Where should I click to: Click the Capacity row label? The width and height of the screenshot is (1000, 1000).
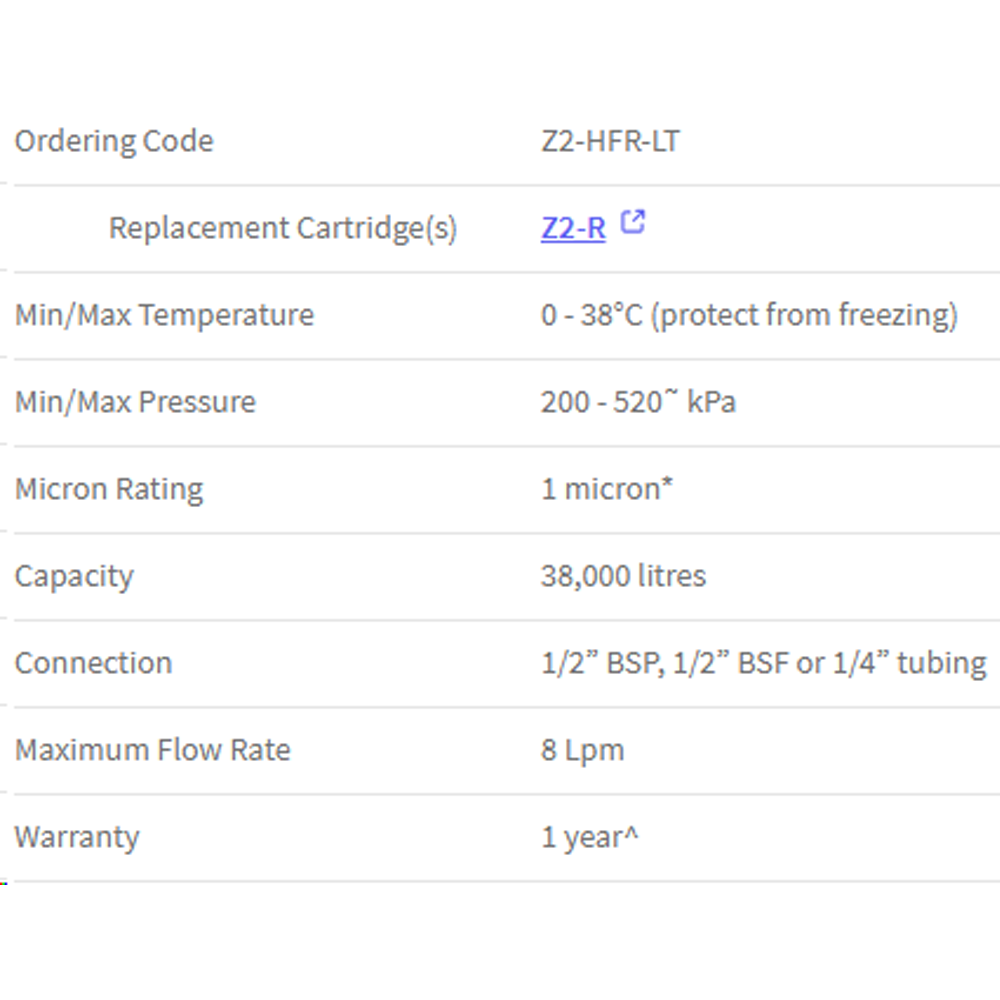pyautogui.click(x=74, y=577)
